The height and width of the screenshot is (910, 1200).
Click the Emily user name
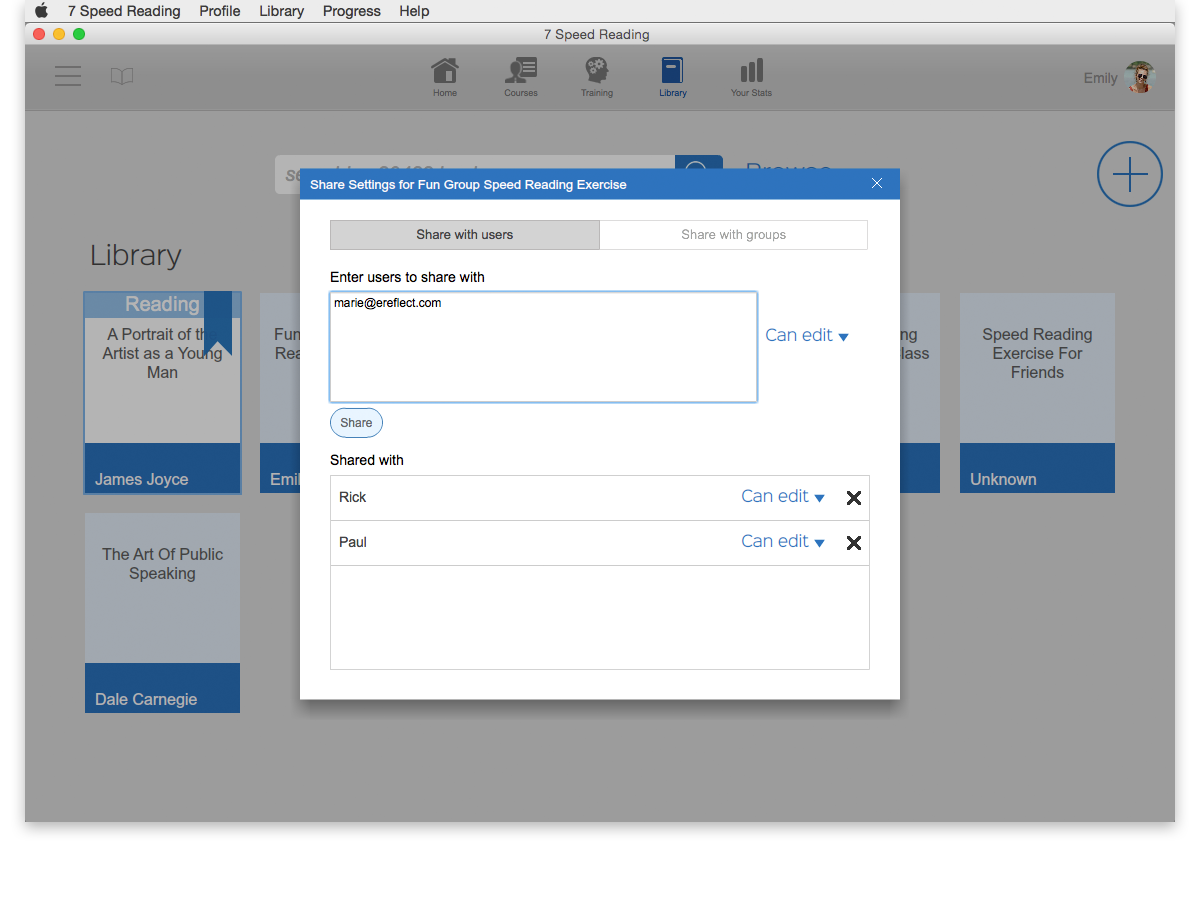click(1100, 78)
